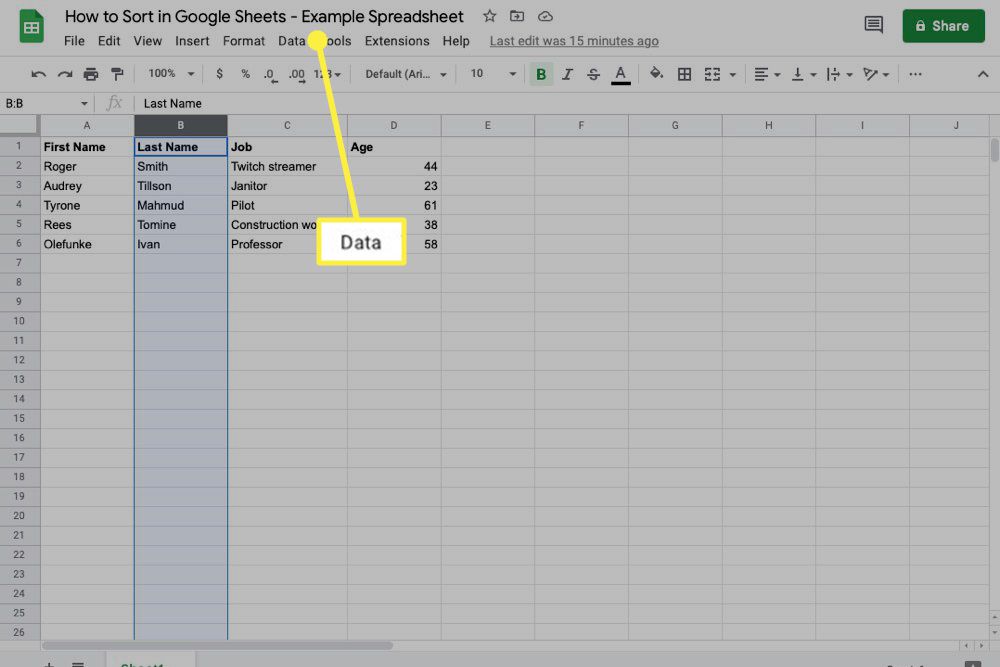Click the horizontal scrollbar thumb
1000x667 pixels.
pos(217,646)
